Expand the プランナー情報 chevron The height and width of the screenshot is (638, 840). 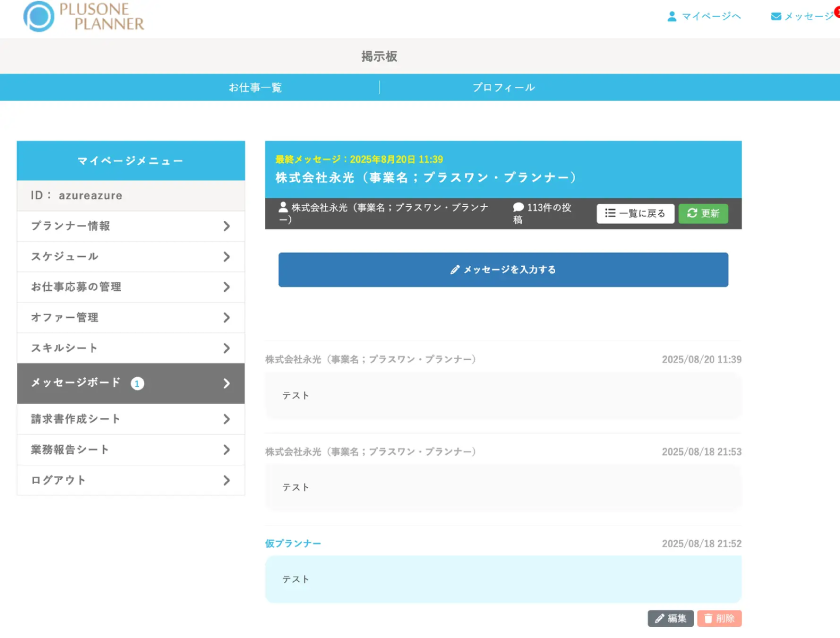tap(226, 226)
